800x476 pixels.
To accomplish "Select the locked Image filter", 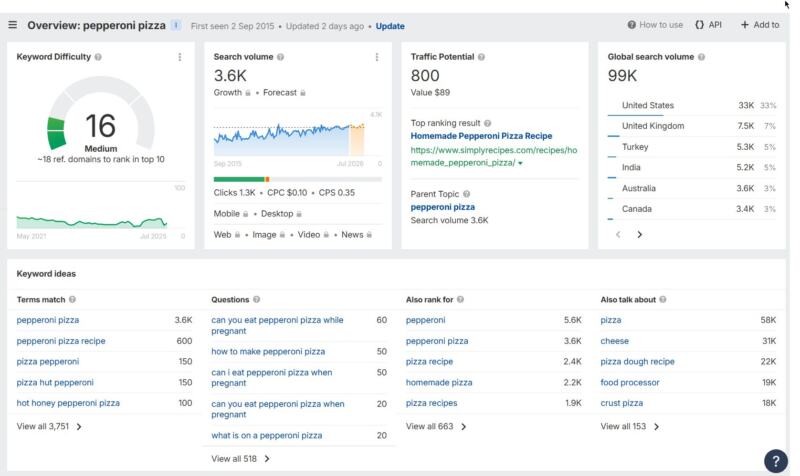I will click(x=268, y=235).
